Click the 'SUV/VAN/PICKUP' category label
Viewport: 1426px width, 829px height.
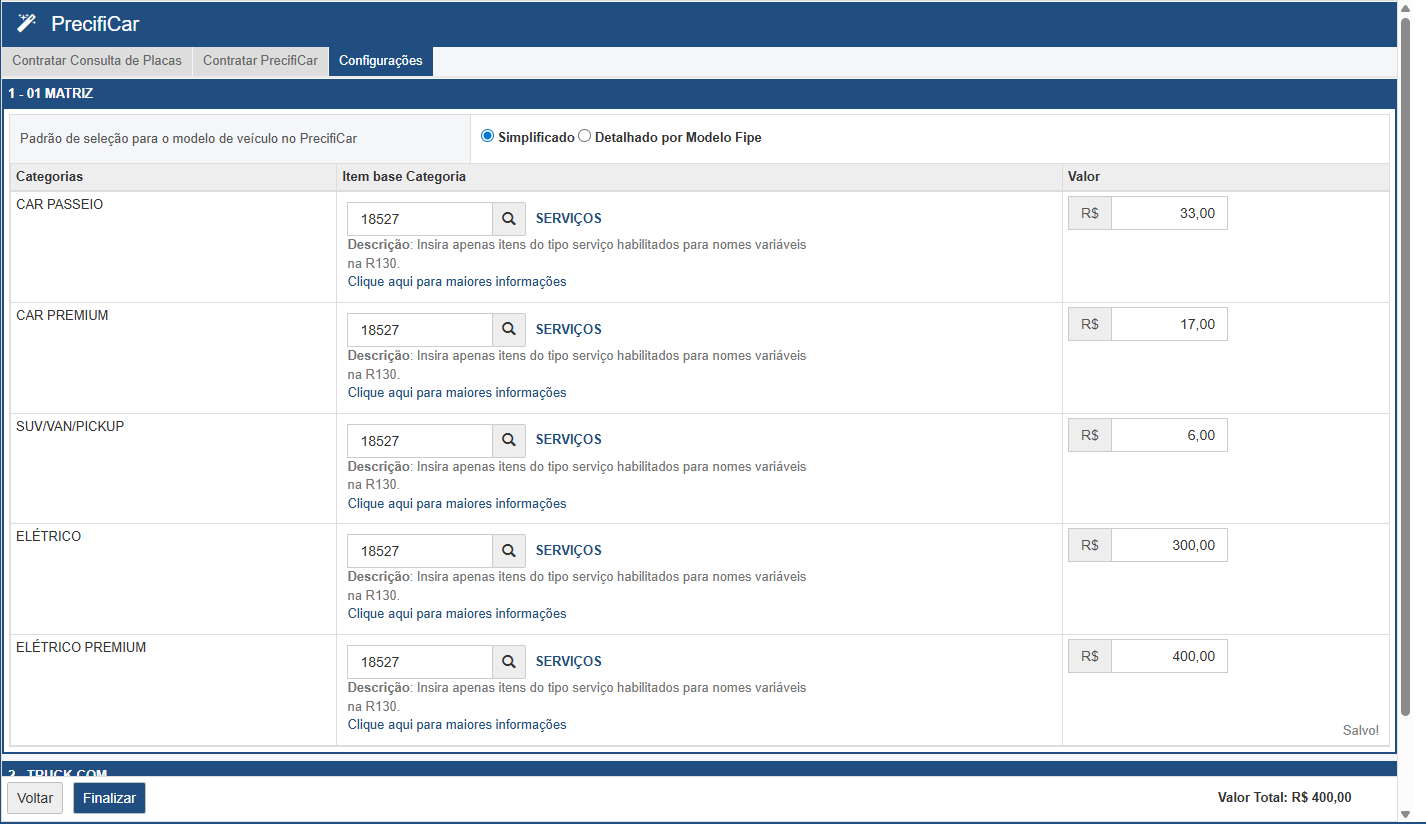click(x=70, y=427)
